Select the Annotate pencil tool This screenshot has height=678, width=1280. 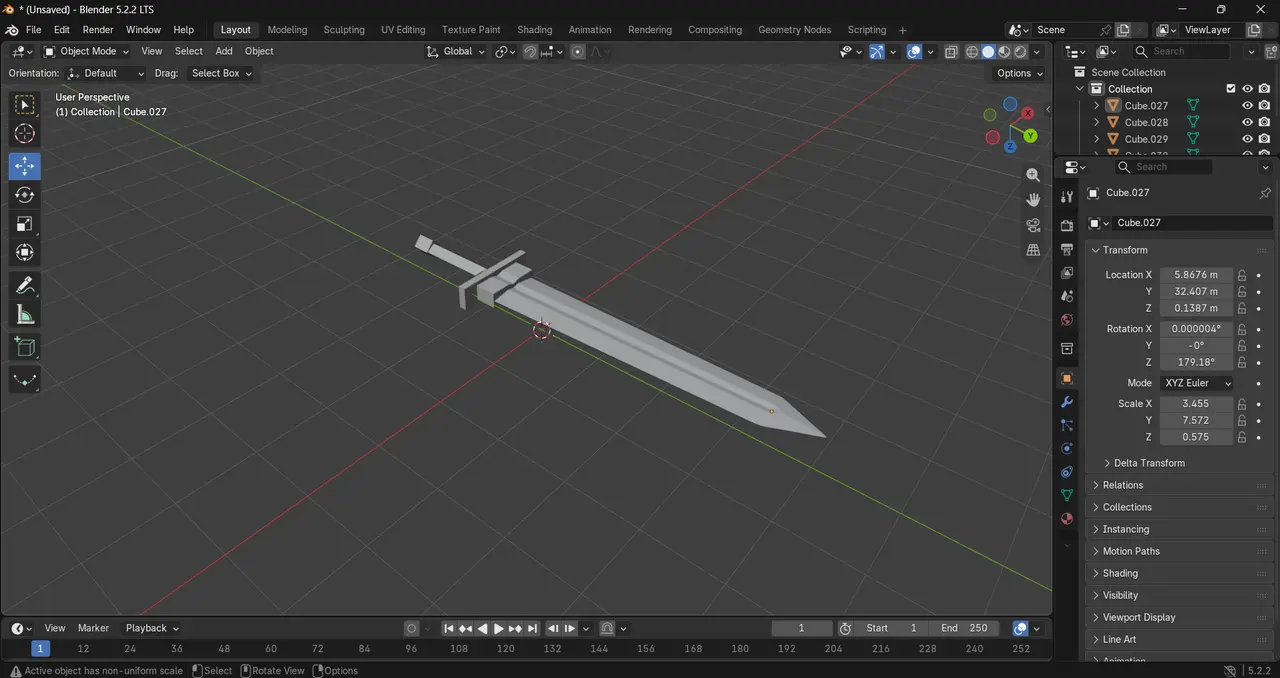point(25,286)
